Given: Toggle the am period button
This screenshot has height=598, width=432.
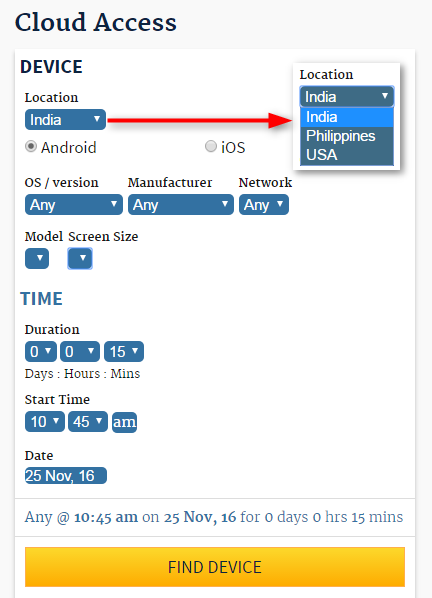Looking at the screenshot, I should pyautogui.click(x=124, y=422).
